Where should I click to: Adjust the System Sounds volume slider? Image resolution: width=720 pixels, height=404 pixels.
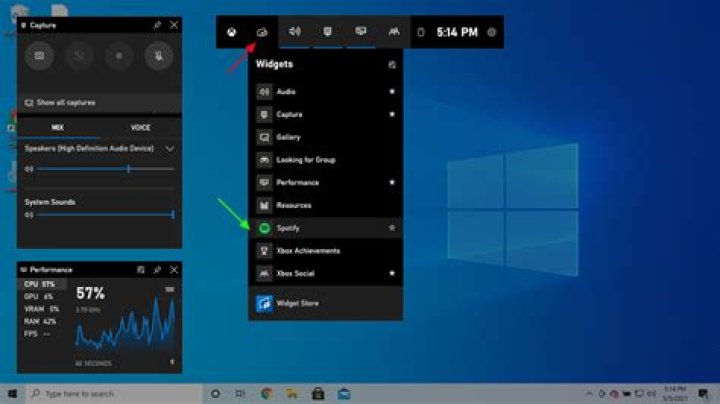pos(106,214)
